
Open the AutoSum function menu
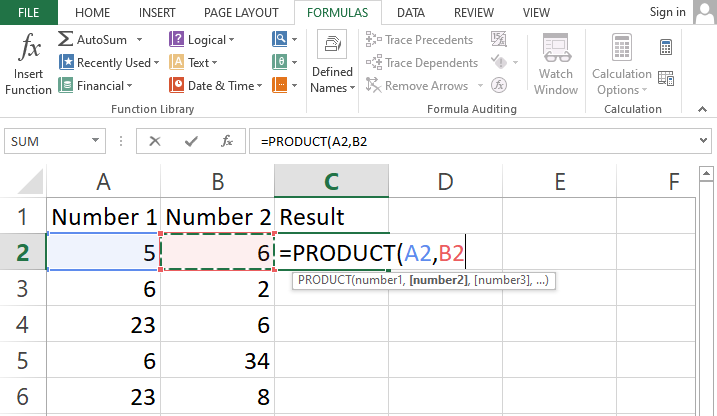pyautogui.click(x=100, y=40)
